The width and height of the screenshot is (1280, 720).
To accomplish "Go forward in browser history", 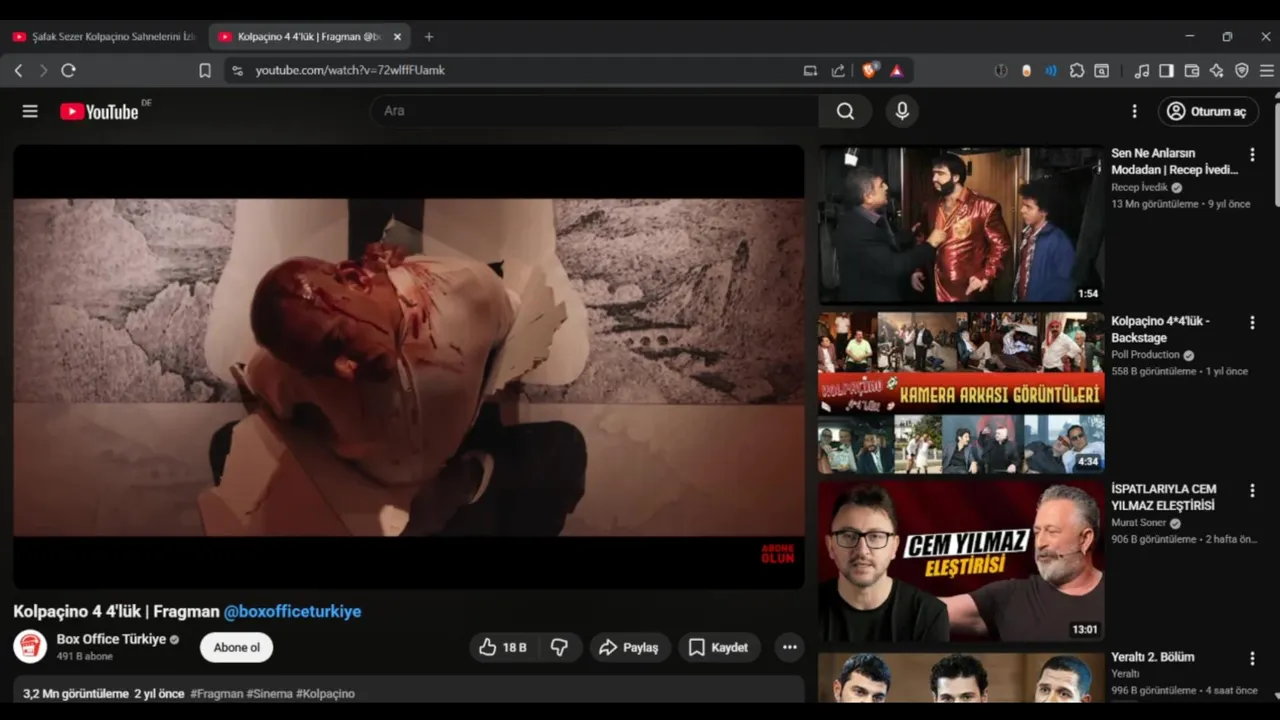I will pyautogui.click(x=43, y=70).
